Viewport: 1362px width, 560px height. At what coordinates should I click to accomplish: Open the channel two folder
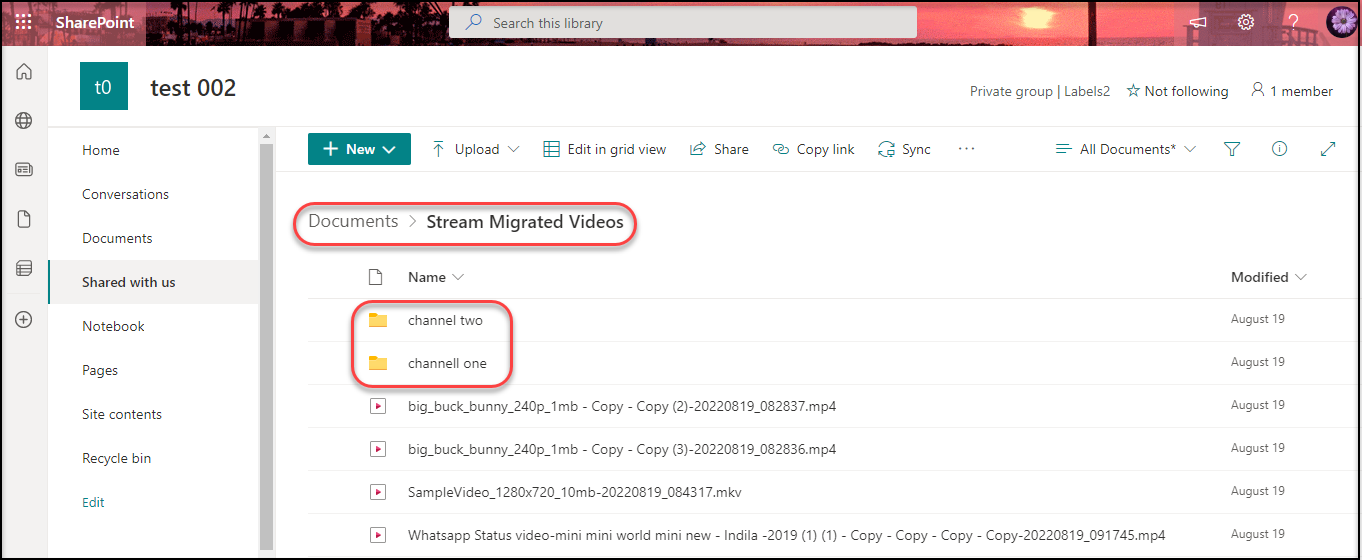pos(445,320)
